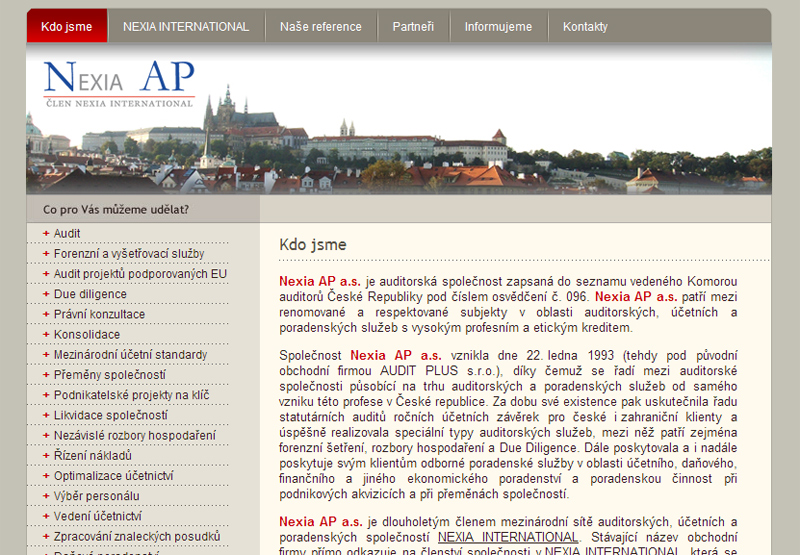Follow the underlined NEXIA INTERNATIONAL link
Screen dimensions: 800x555
(508, 537)
